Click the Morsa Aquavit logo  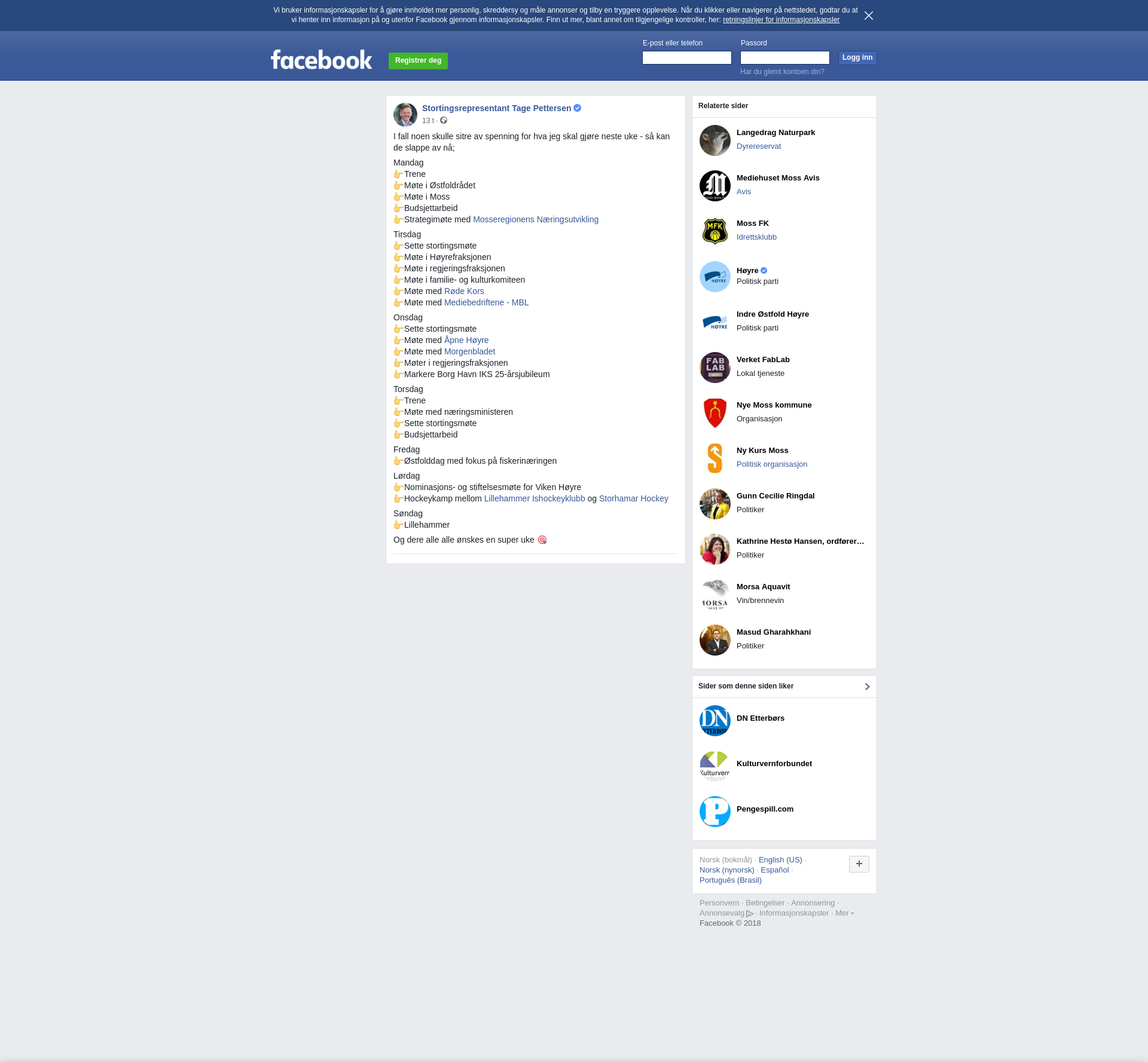point(715,595)
